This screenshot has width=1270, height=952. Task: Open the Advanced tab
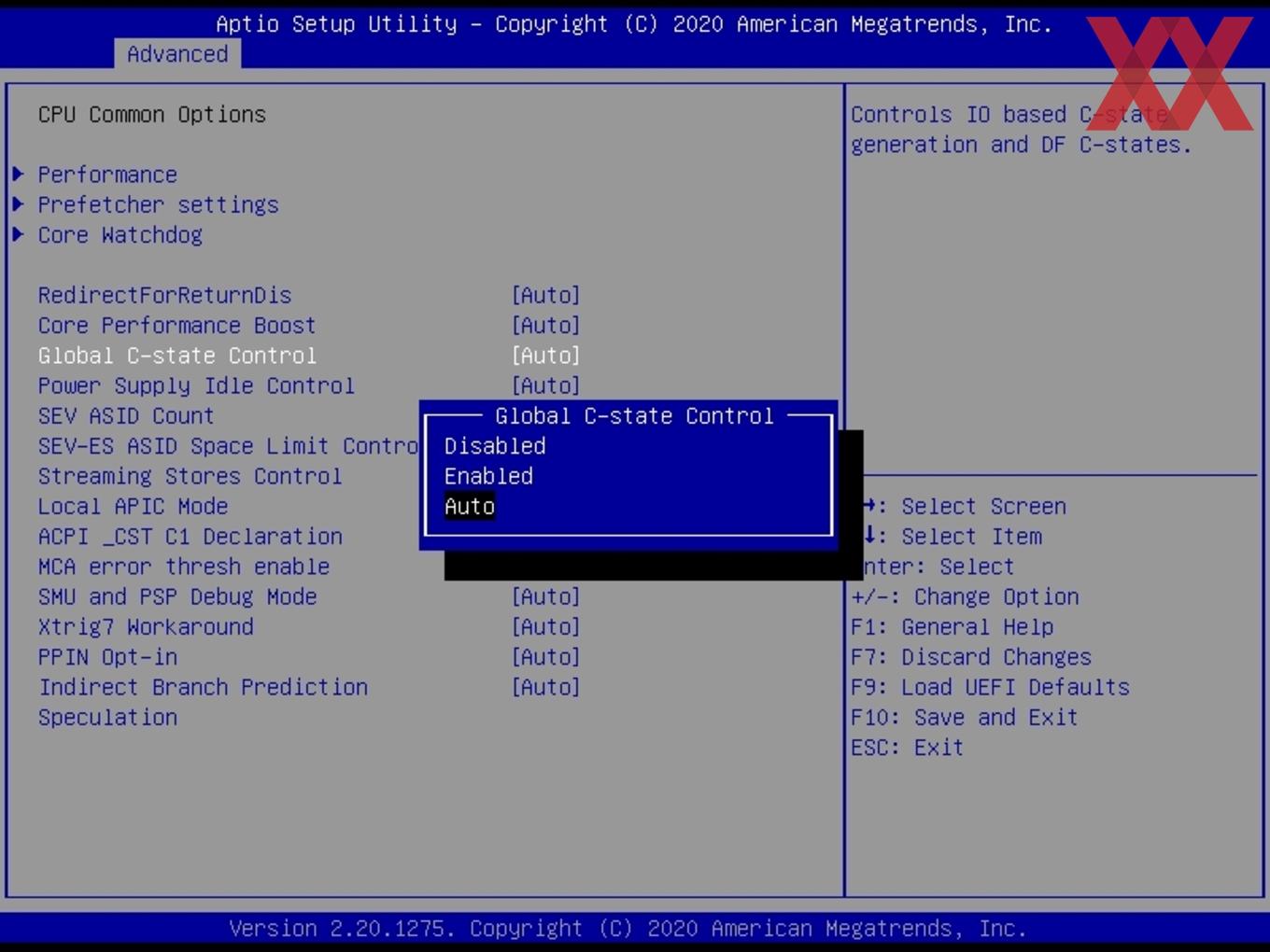click(177, 54)
